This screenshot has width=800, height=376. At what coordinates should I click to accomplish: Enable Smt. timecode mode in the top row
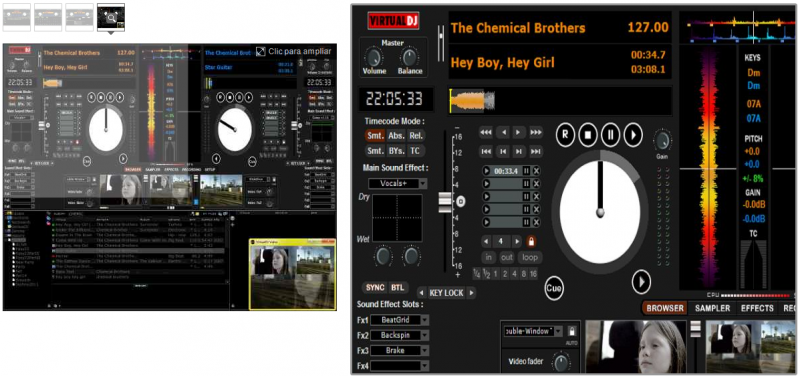coord(376,136)
